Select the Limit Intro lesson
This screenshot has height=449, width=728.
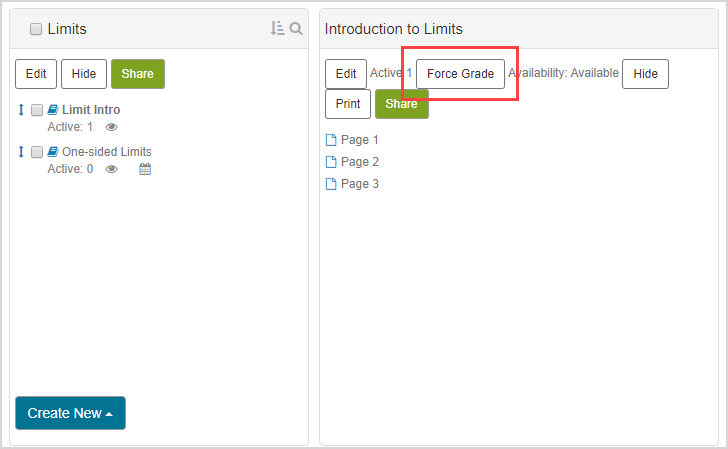click(91, 110)
